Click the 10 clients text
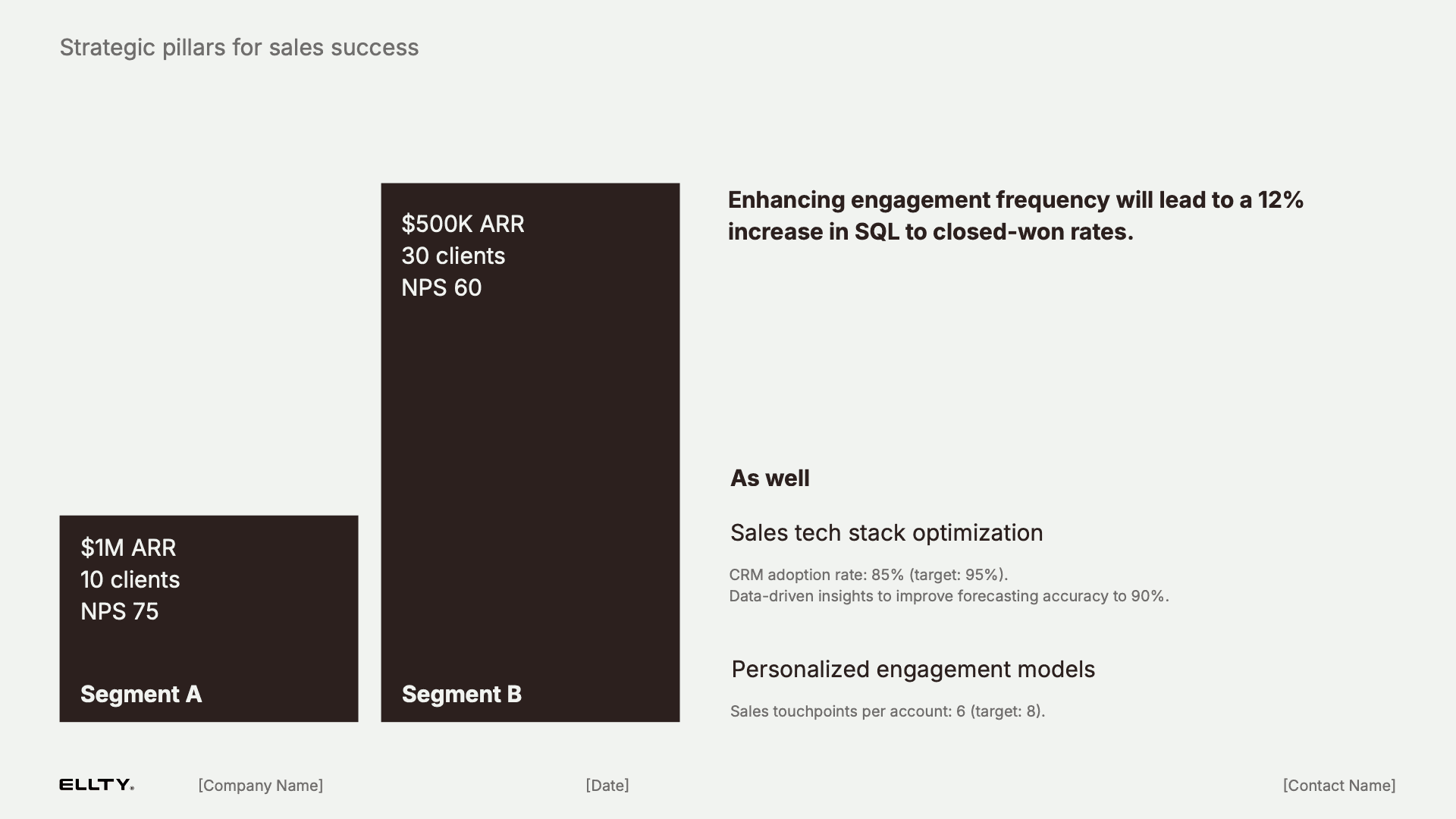The height and width of the screenshot is (819, 1456). [x=130, y=579]
